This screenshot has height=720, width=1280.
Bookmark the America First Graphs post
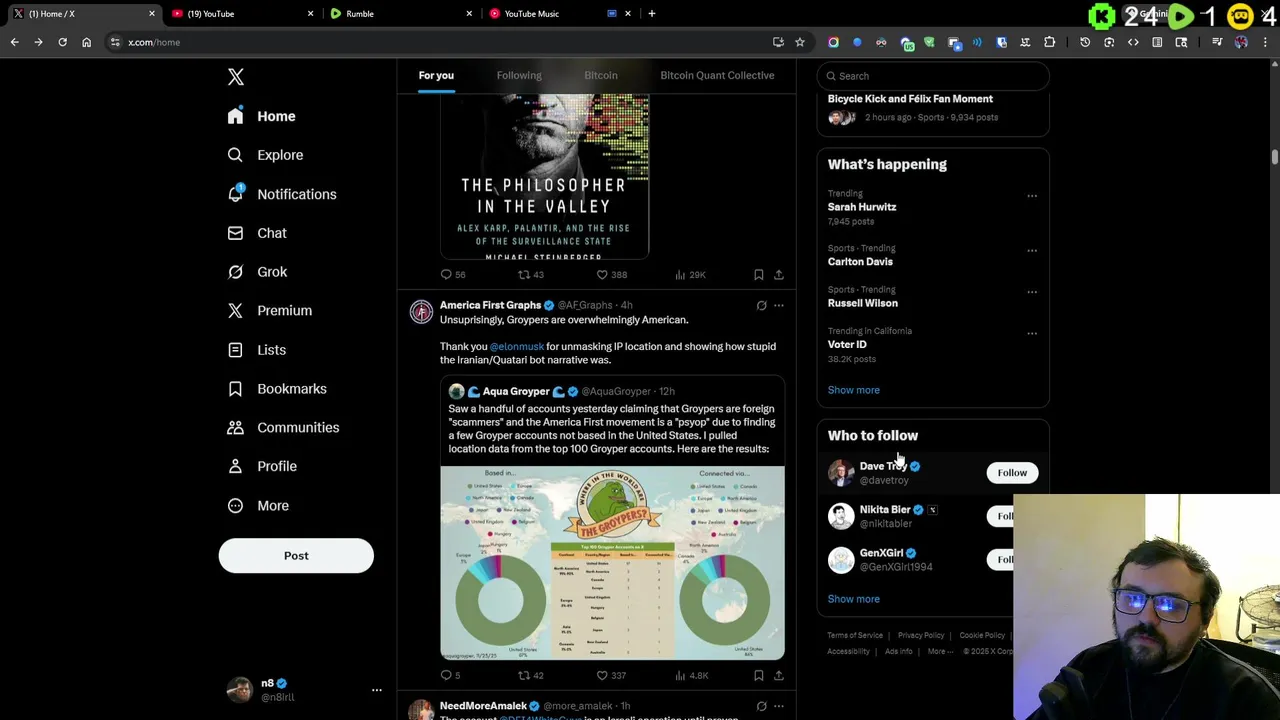coord(759,675)
